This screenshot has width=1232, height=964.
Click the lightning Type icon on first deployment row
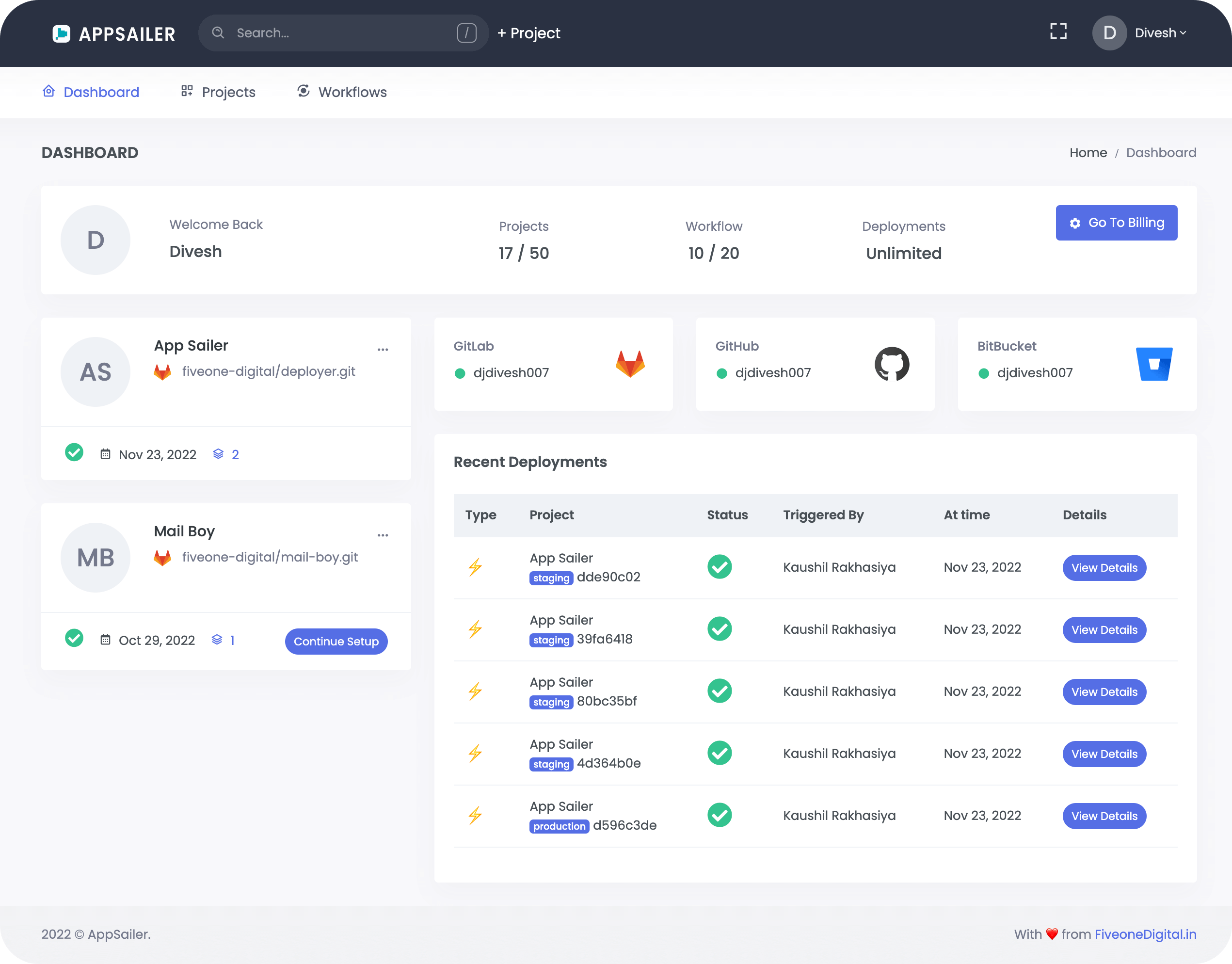pyautogui.click(x=476, y=567)
